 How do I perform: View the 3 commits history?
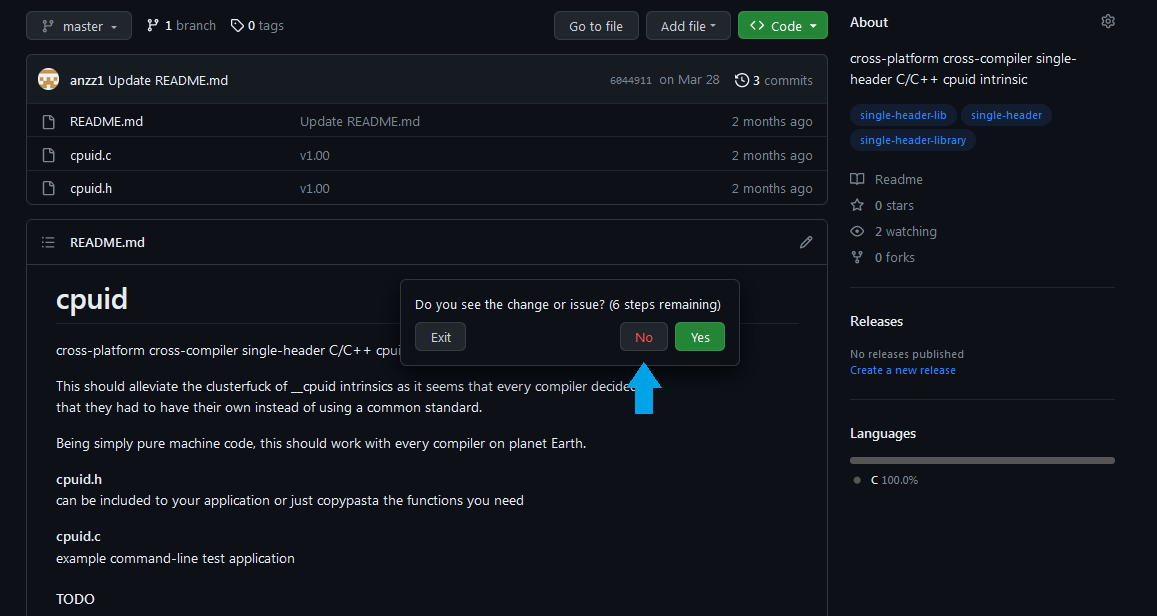[774, 80]
